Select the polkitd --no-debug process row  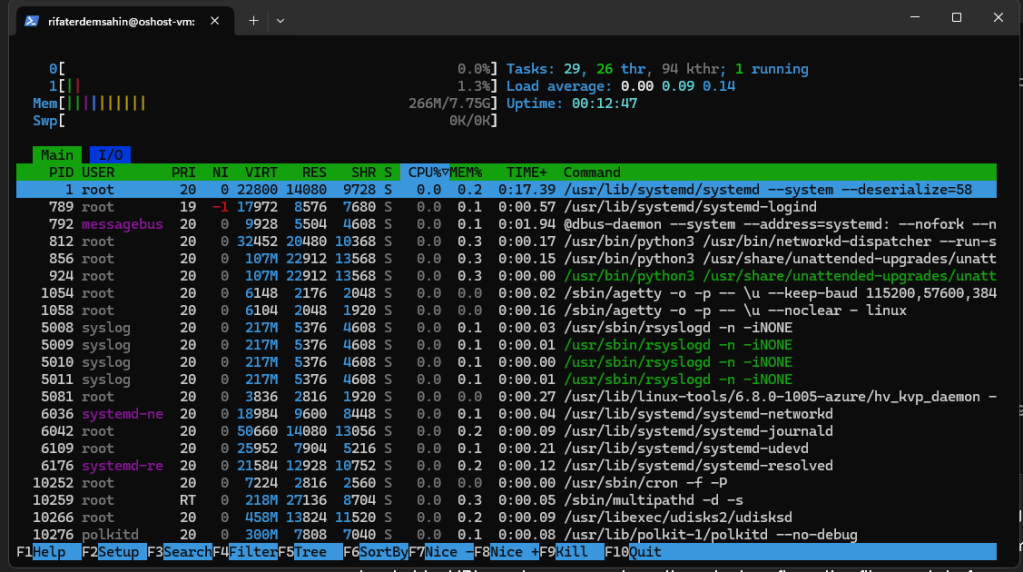tap(506, 535)
